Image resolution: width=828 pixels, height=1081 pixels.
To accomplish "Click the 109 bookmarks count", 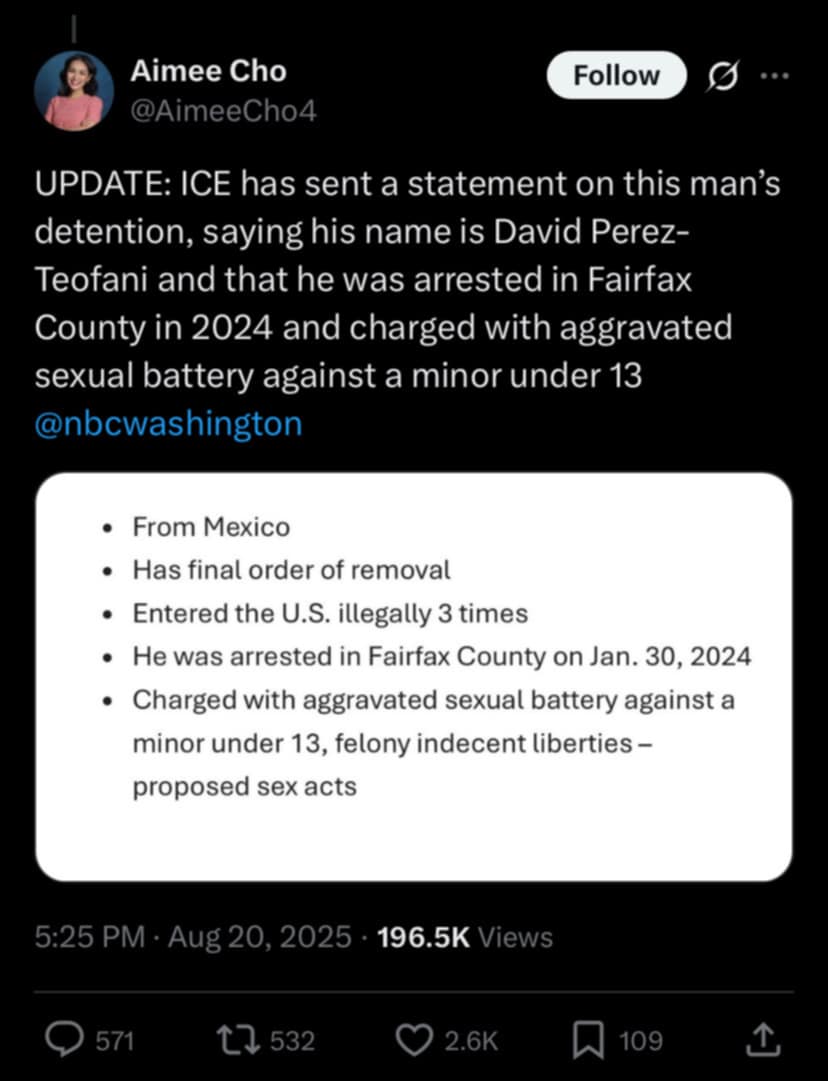I will (x=640, y=1040).
